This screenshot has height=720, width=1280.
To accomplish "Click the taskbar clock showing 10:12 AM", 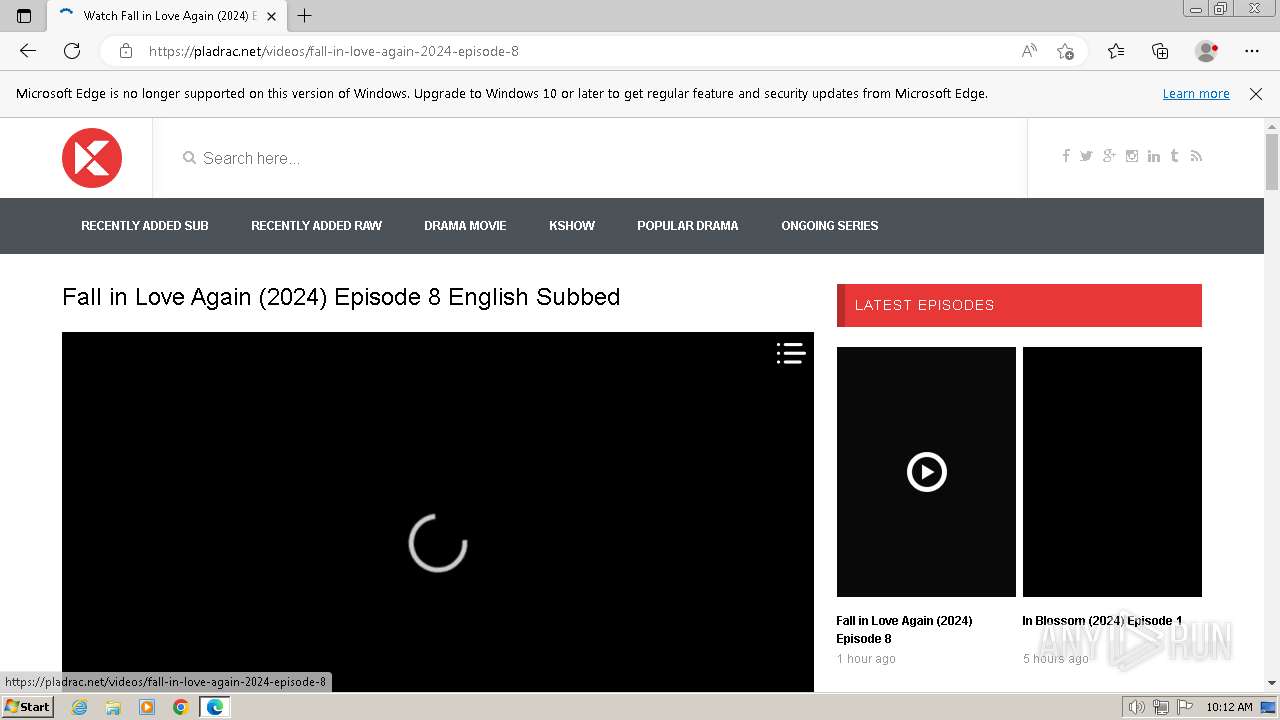I will click(1229, 707).
